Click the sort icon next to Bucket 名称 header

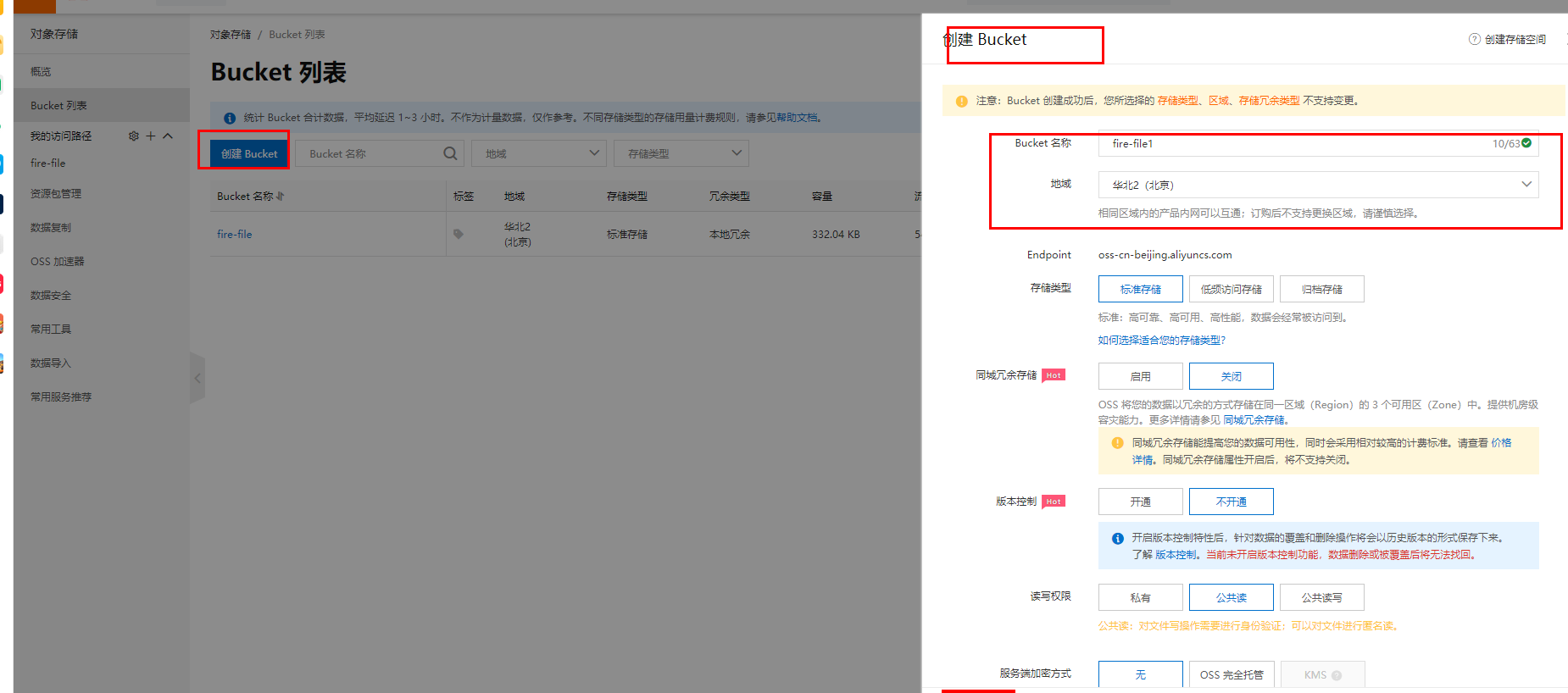281,196
